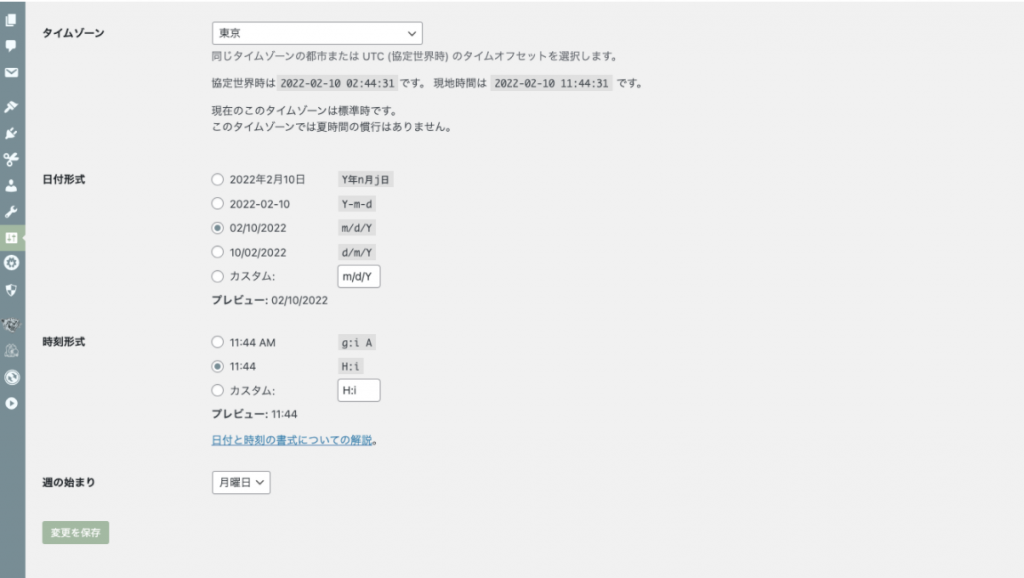1024x578 pixels.
Task: Open the timezone dropdown showing 東京
Action: click(317, 34)
